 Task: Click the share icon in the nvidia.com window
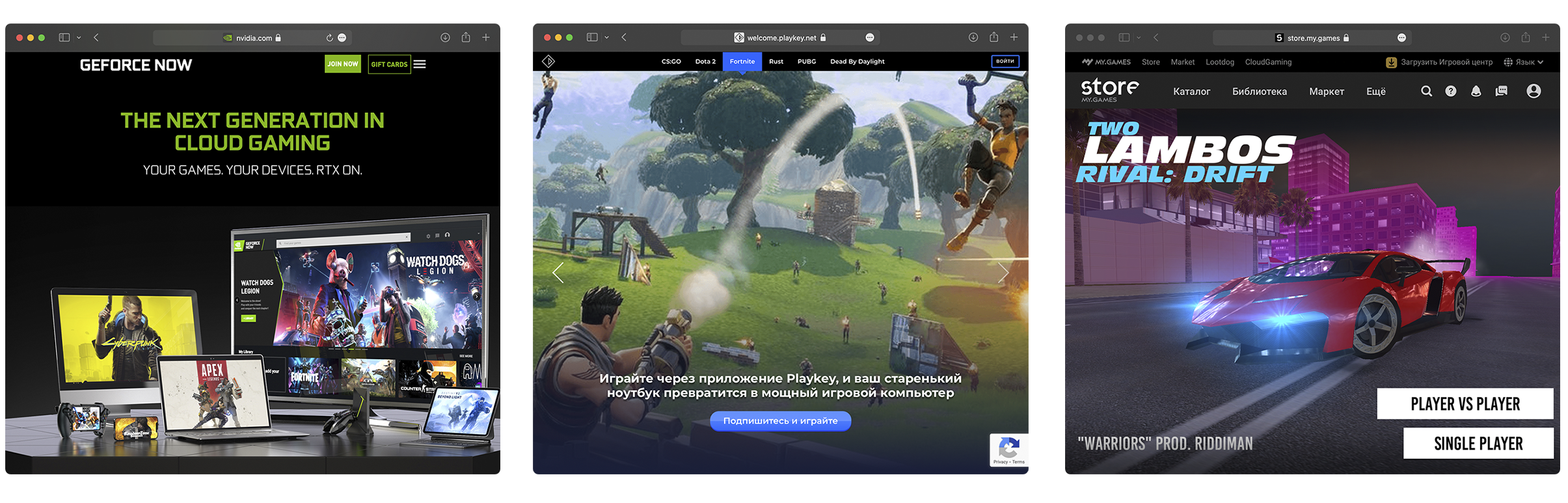tap(466, 37)
